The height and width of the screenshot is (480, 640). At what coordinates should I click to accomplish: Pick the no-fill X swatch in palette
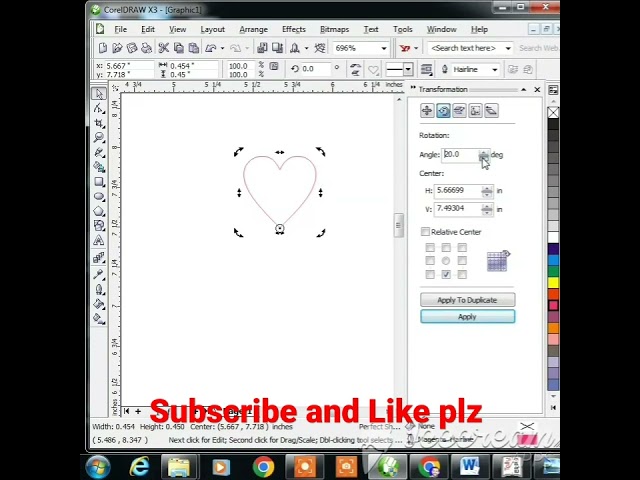(x=553, y=112)
